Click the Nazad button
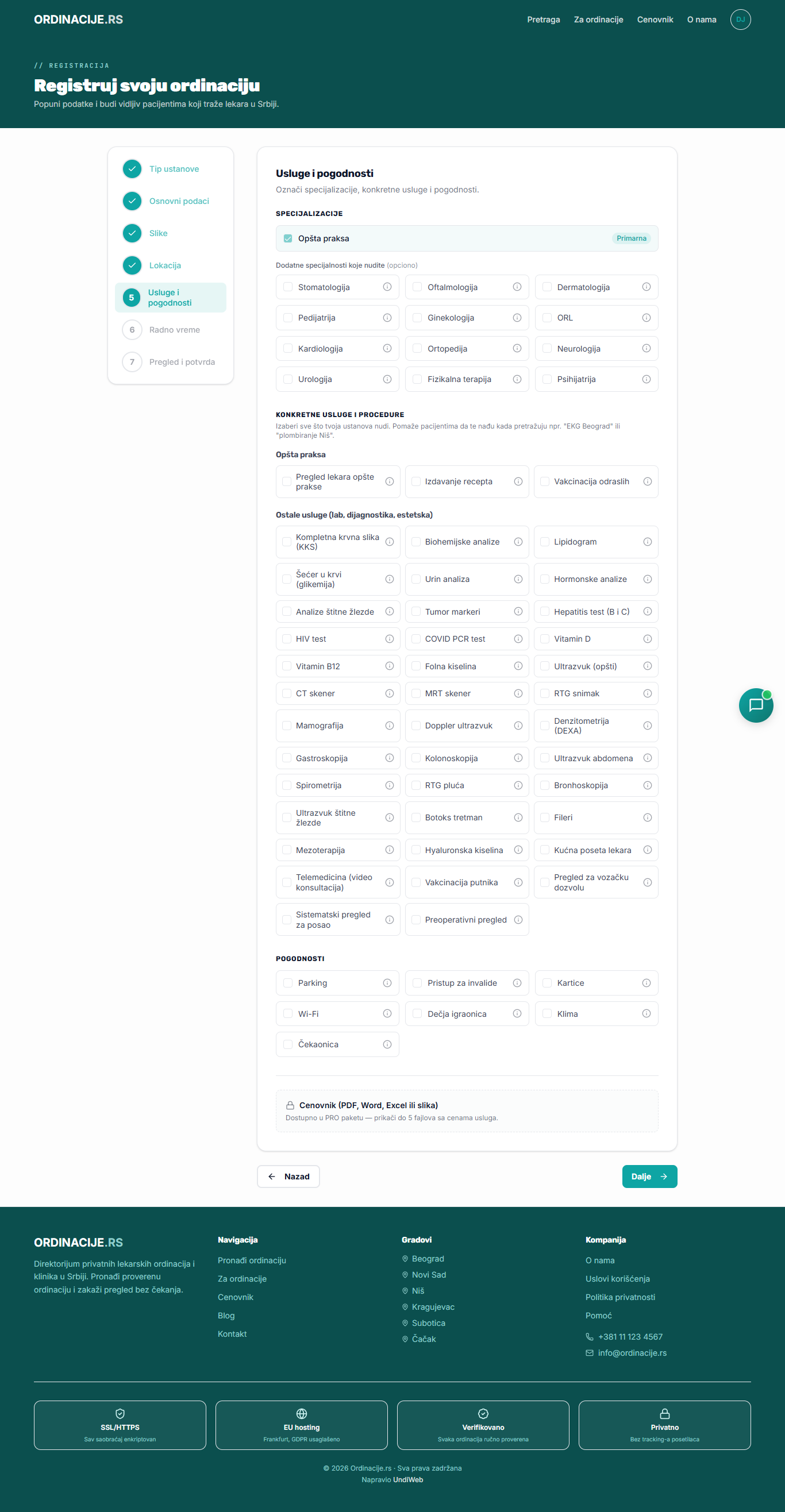The image size is (785, 1512). [288, 1177]
